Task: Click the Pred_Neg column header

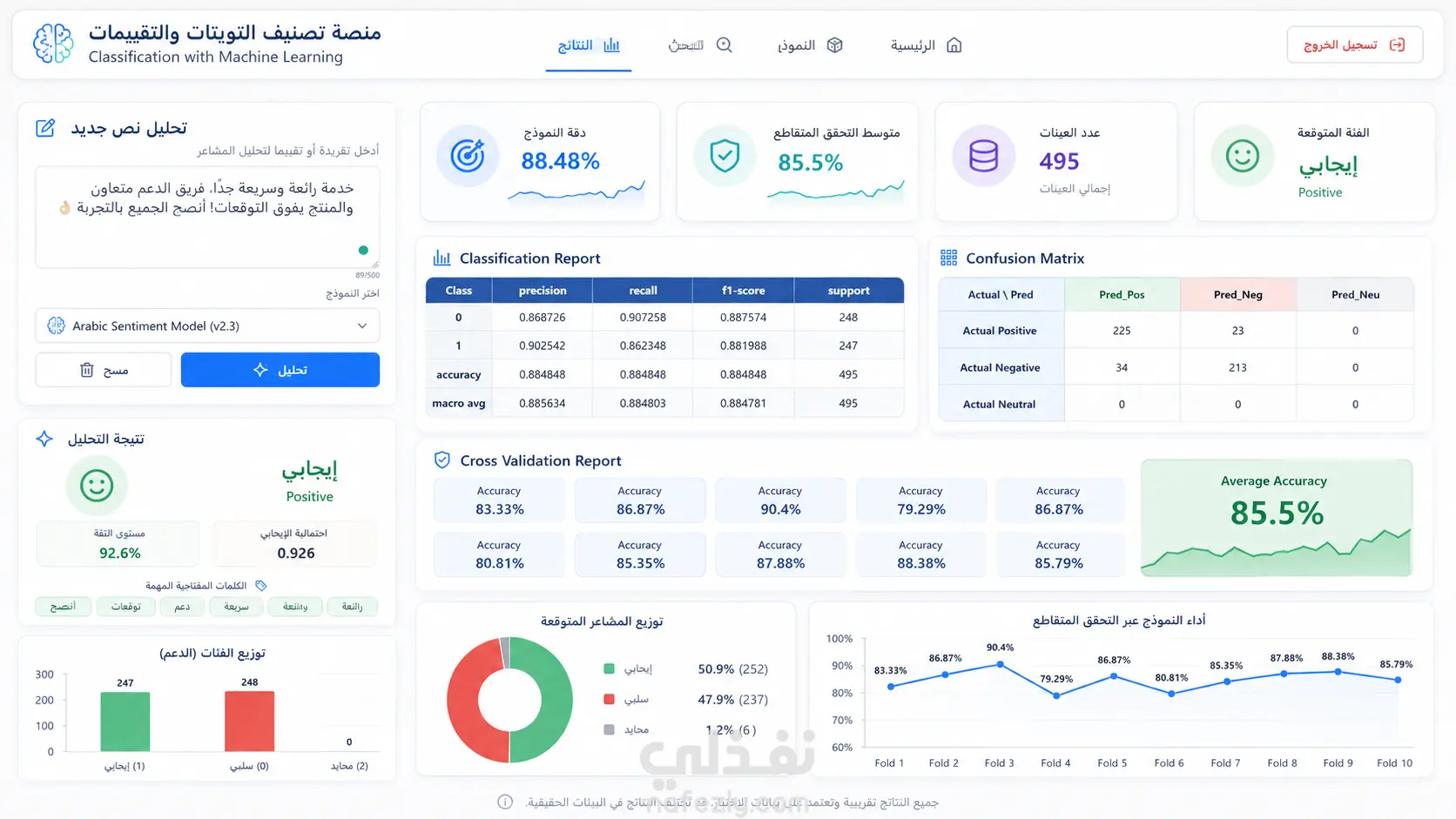Action: (x=1238, y=294)
